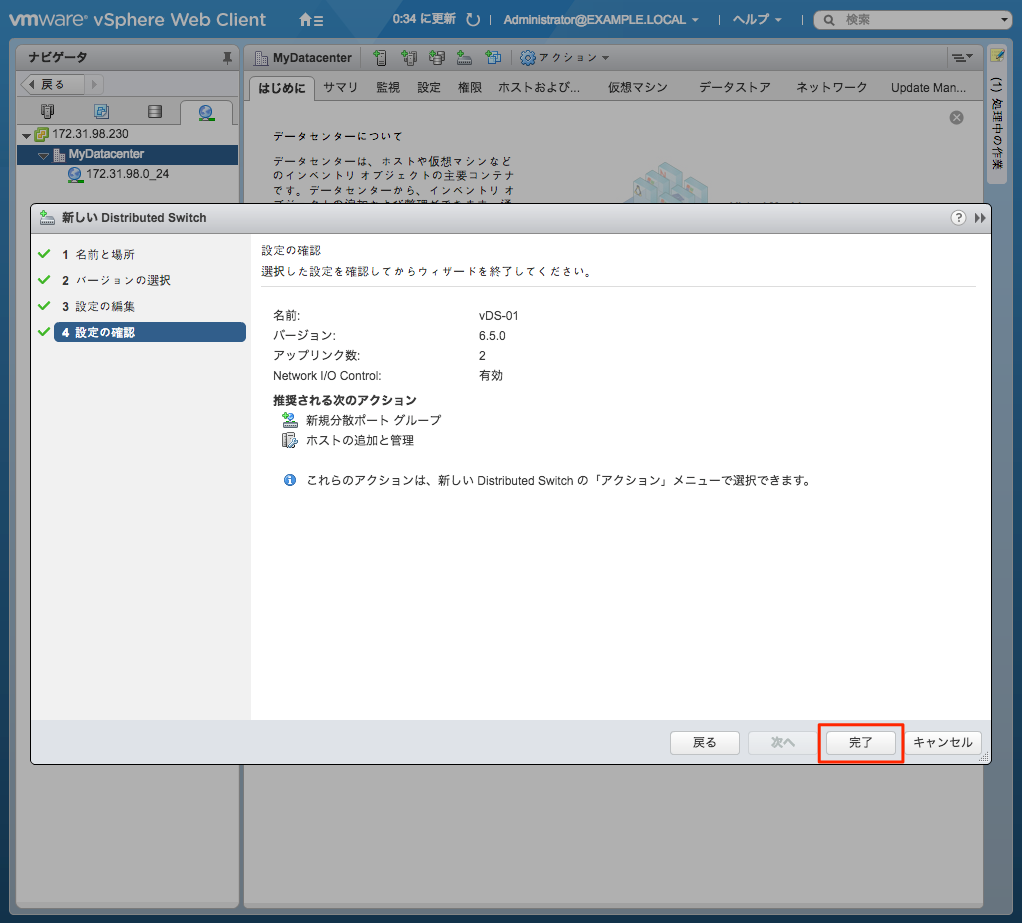Click the refresh icon near 0:34 に更新
This screenshot has height=923, width=1022.
[x=473, y=20]
